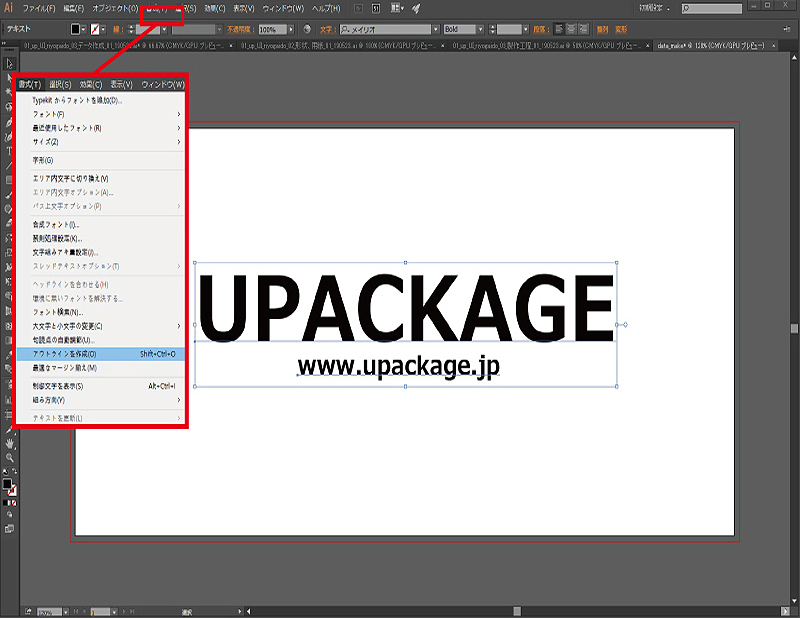Open the ファイル(F) menu
The width and height of the screenshot is (800, 618).
[39, 8]
